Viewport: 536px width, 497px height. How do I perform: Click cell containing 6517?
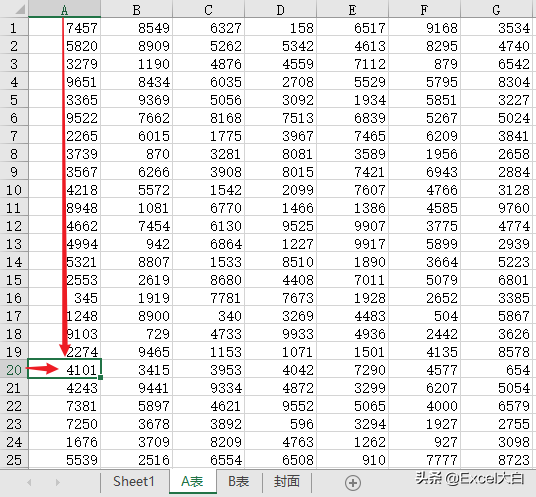[x=353, y=28]
